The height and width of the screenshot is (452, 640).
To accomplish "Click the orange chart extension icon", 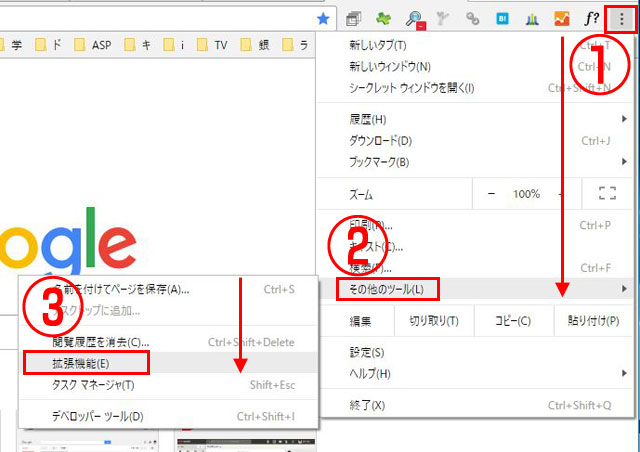I will 562,19.
